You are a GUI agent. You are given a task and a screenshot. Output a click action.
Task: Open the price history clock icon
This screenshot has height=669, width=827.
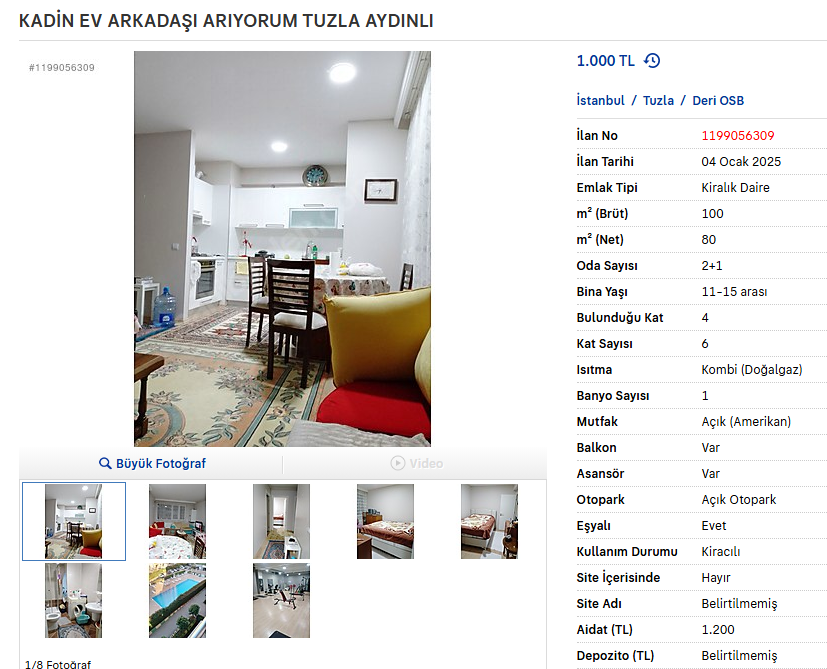[x=652, y=61]
